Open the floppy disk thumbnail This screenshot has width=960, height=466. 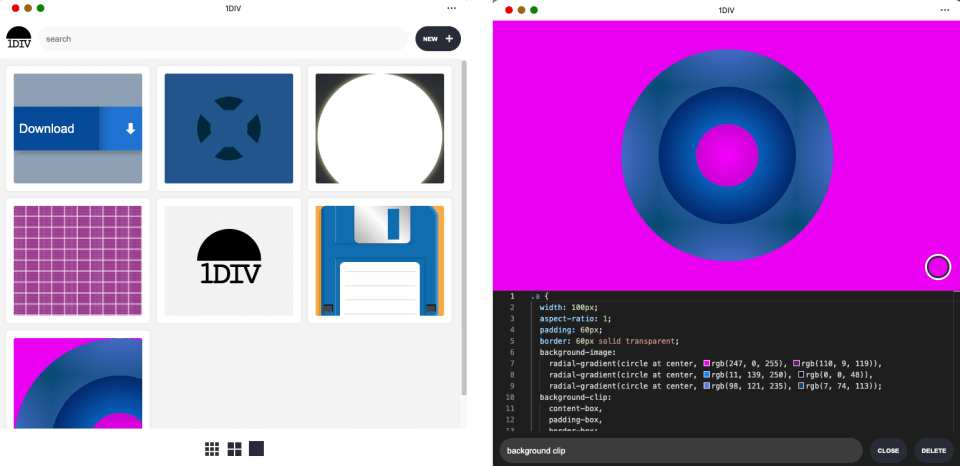pyautogui.click(x=379, y=261)
